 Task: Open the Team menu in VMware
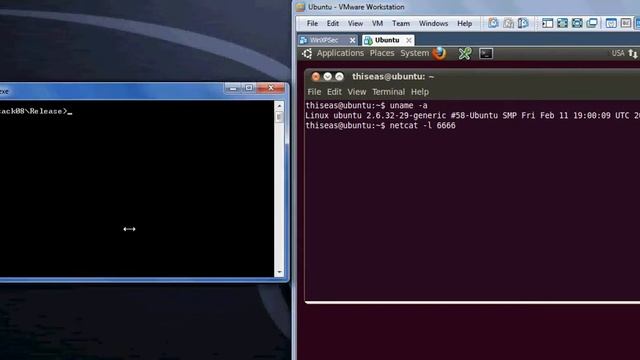pyautogui.click(x=401, y=24)
